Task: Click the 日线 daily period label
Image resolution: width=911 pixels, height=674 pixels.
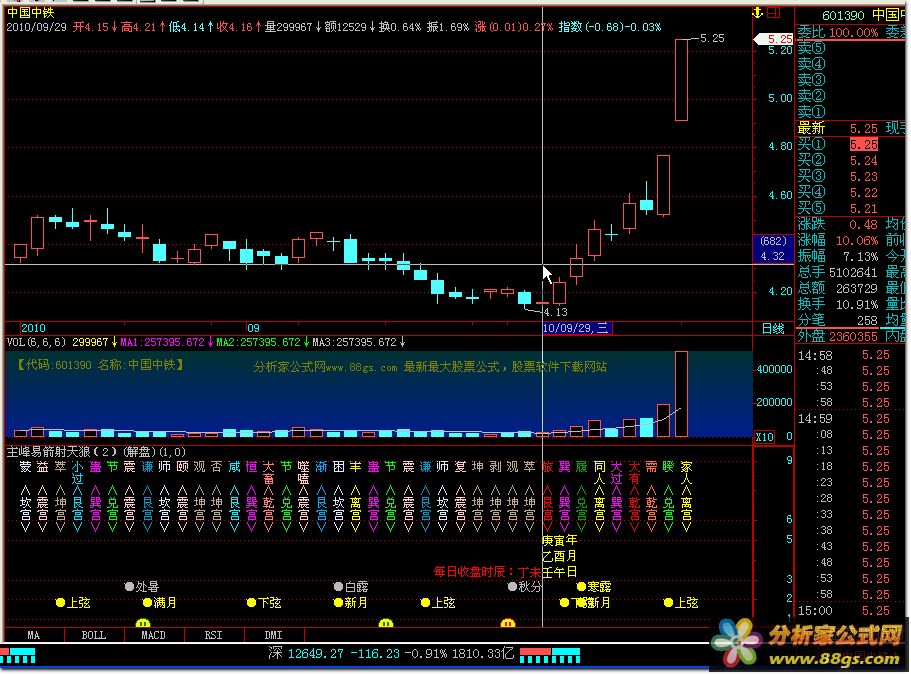Action: pos(773,329)
